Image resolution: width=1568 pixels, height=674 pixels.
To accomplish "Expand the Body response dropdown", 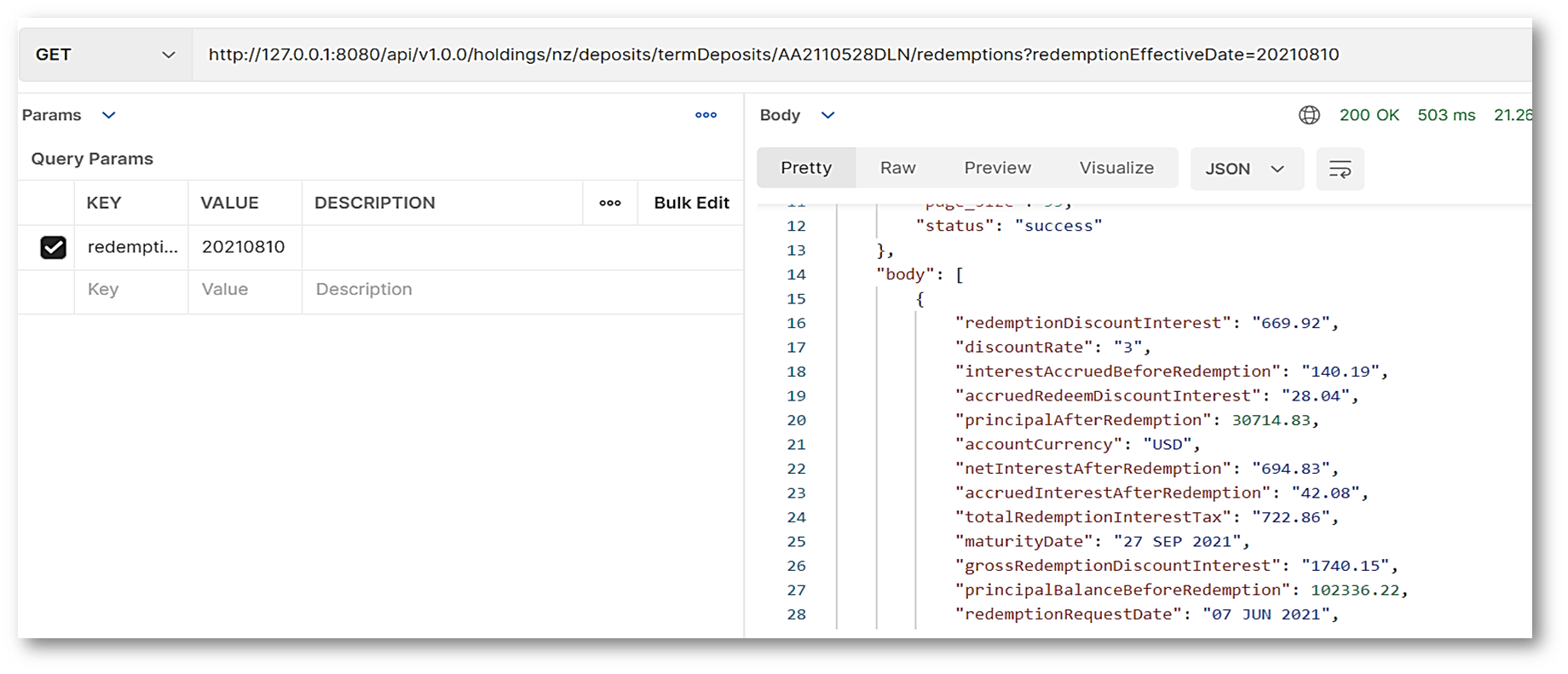I will coord(827,115).
